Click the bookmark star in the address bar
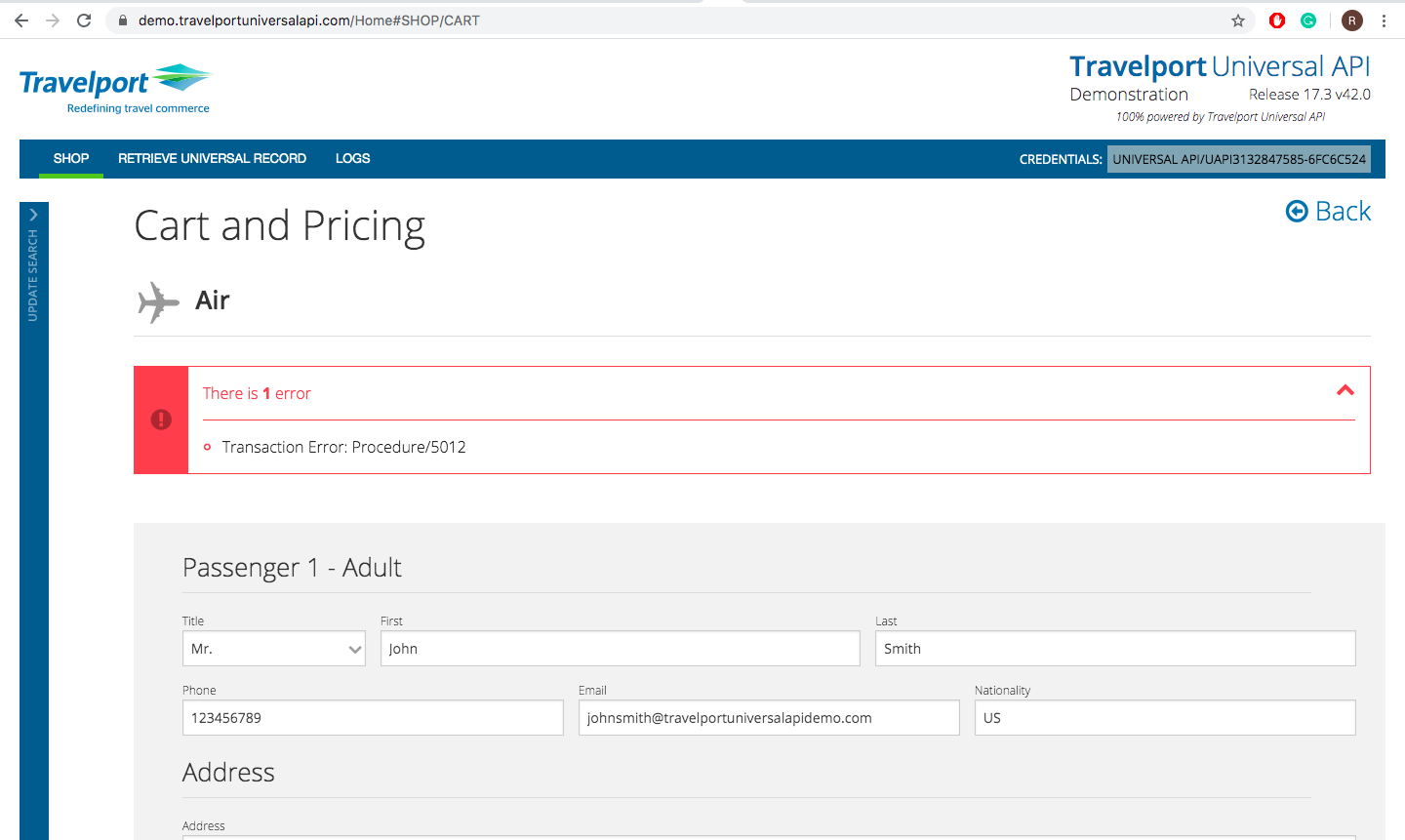Image resolution: width=1405 pixels, height=840 pixels. coord(1237,20)
